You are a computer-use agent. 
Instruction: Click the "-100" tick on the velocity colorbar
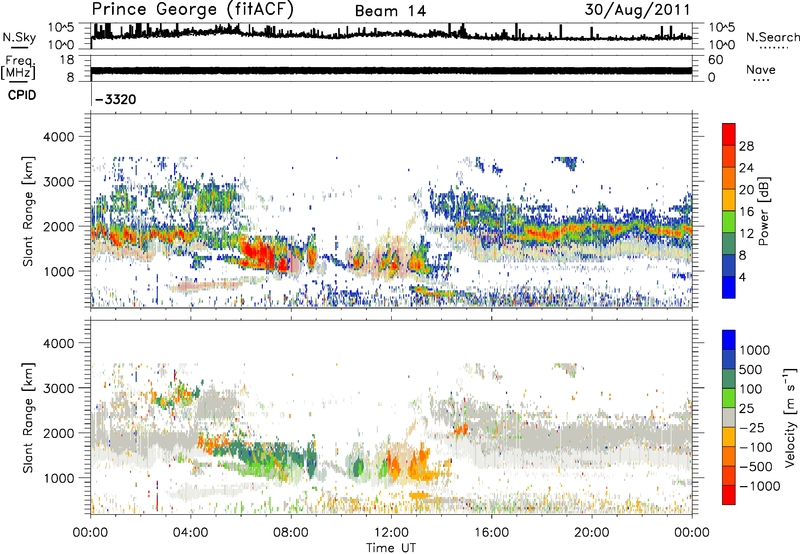tap(756, 447)
